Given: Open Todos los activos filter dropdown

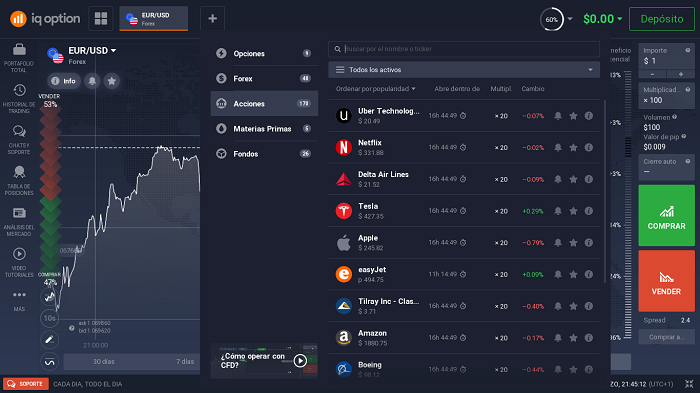Looking at the screenshot, I should pyautogui.click(x=464, y=70).
